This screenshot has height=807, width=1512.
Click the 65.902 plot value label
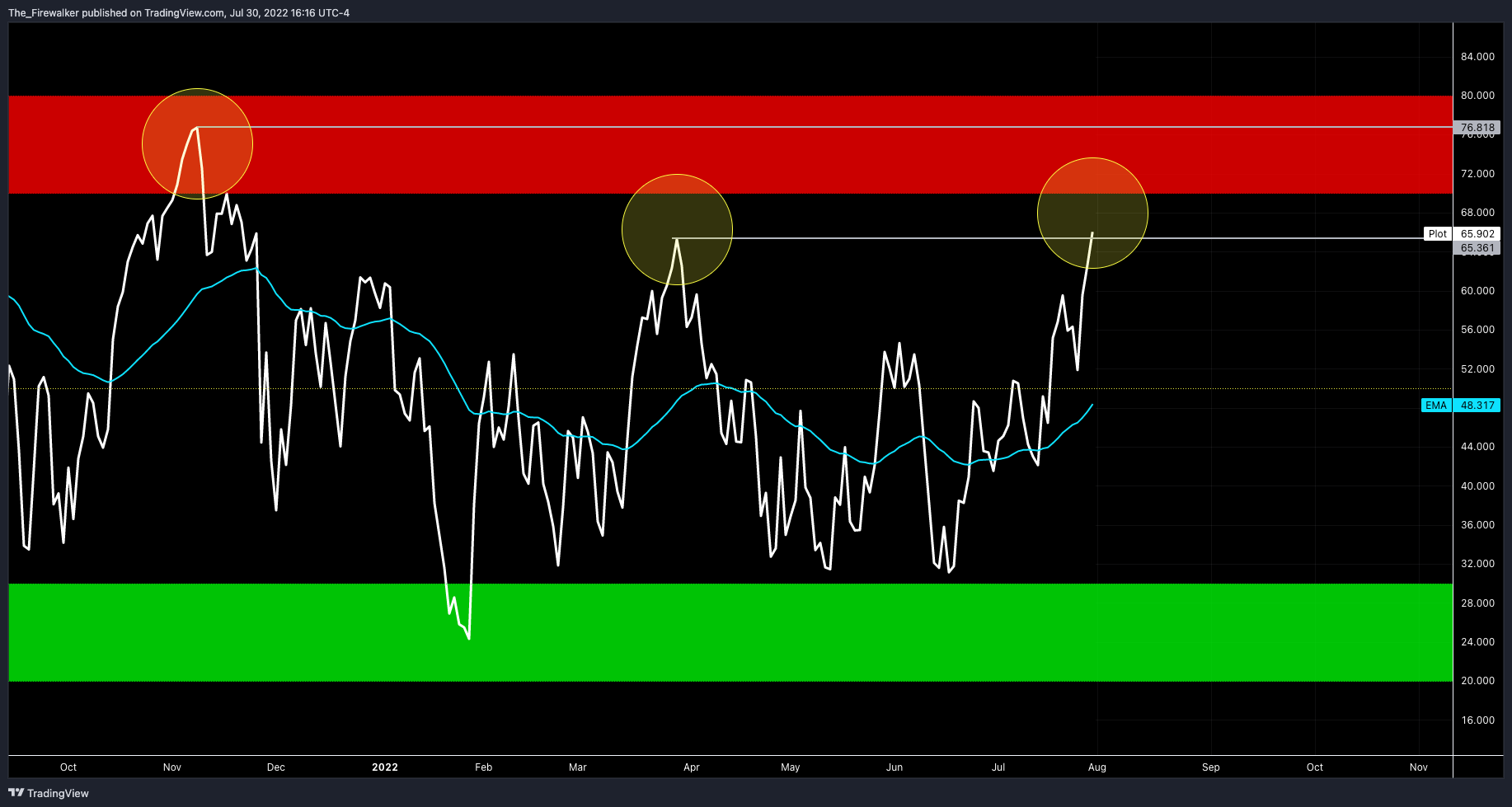pos(1477,234)
